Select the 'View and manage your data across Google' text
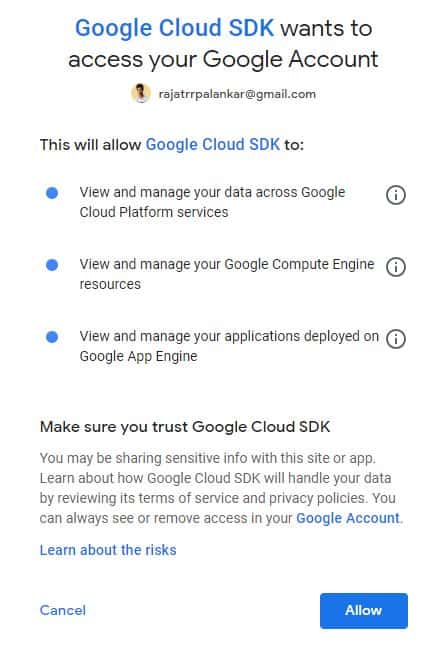Screen dimensions: 442x649 [x=212, y=192]
